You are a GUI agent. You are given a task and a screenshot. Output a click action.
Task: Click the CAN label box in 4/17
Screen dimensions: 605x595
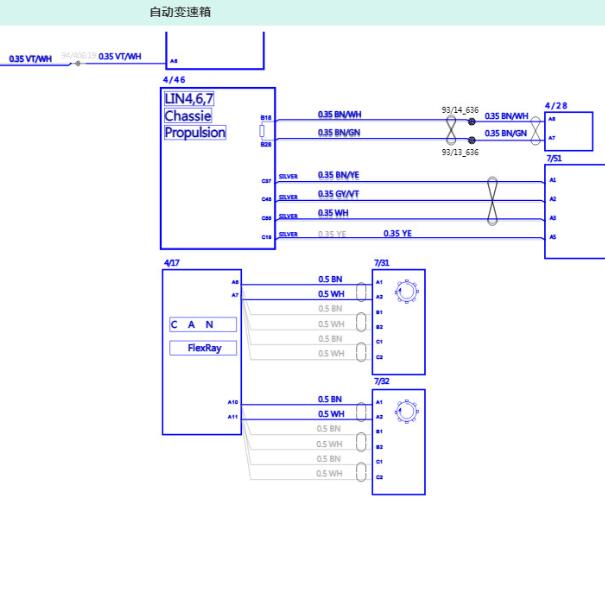pos(203,325)
